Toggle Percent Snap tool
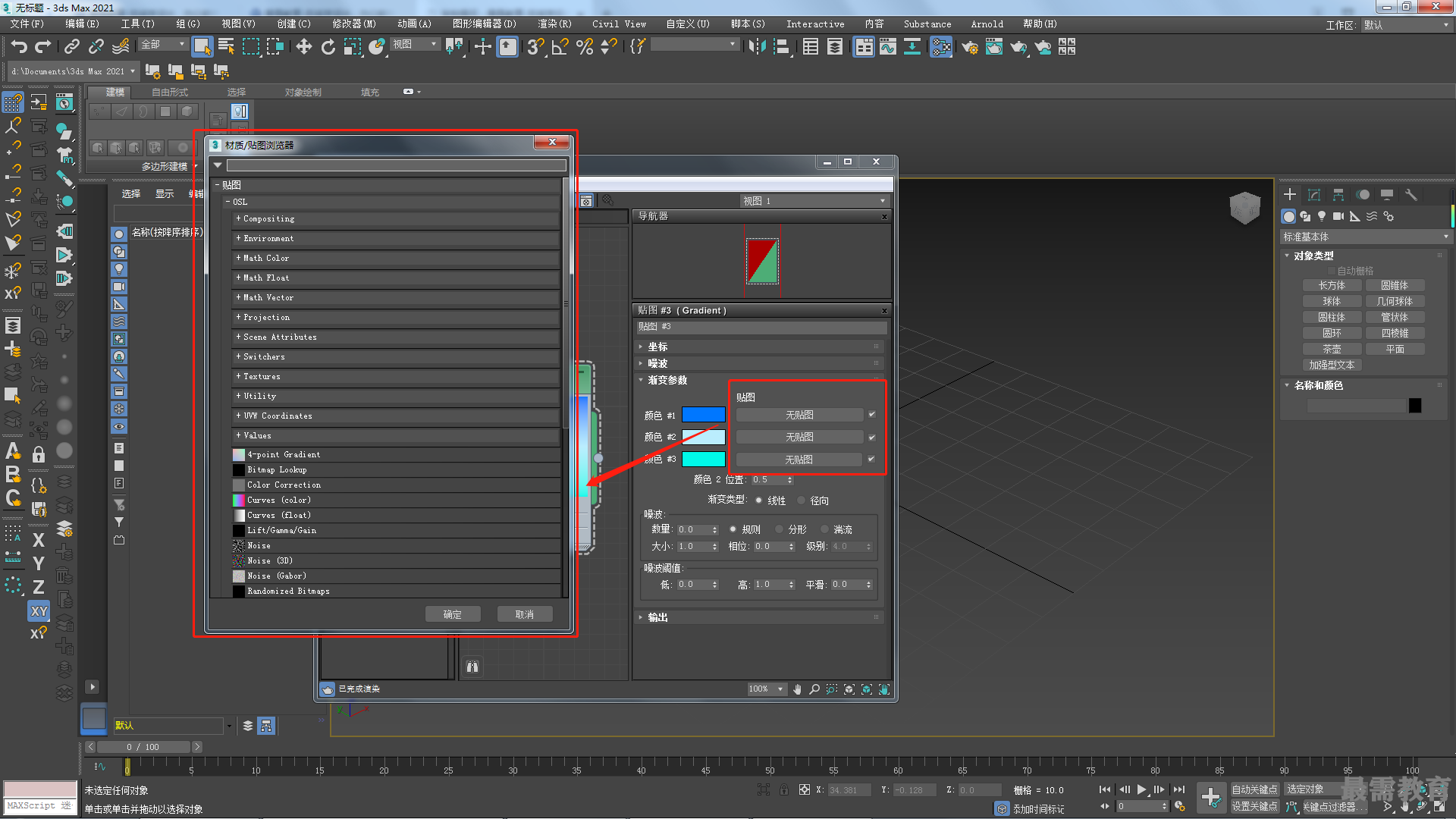The image size is (1456, 819). 584,47
